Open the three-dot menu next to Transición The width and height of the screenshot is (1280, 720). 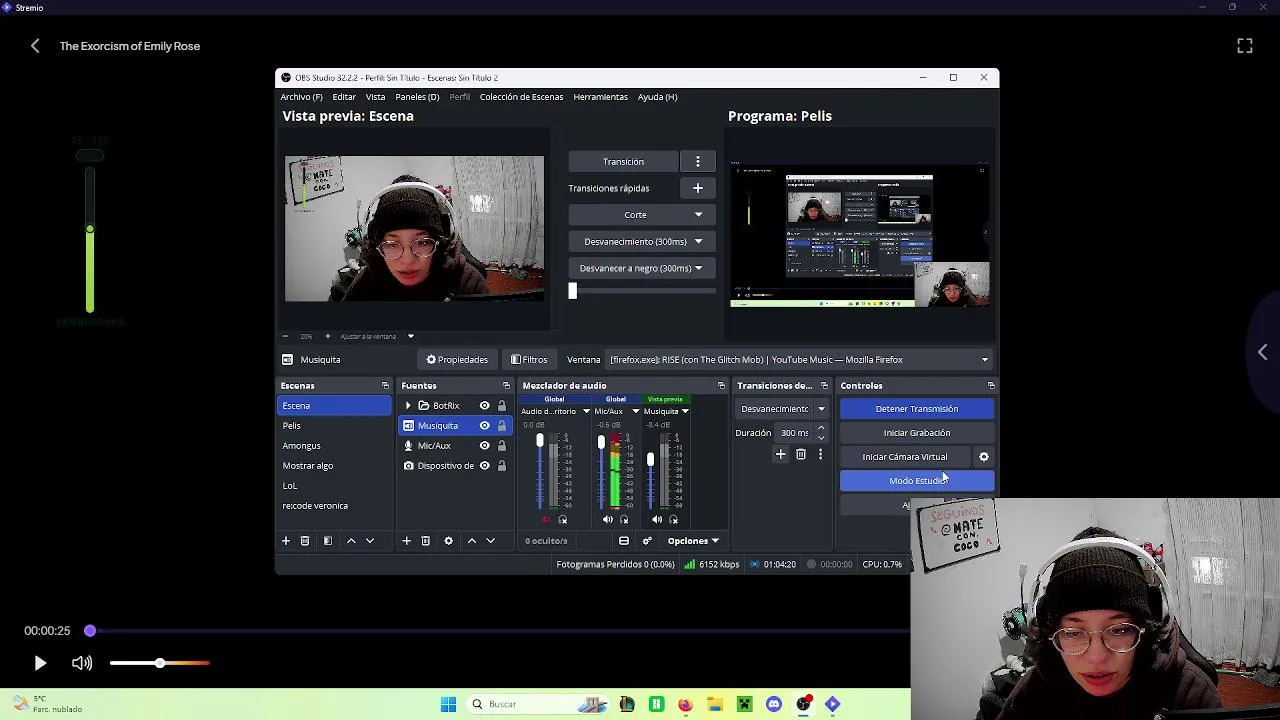[698, 162]
